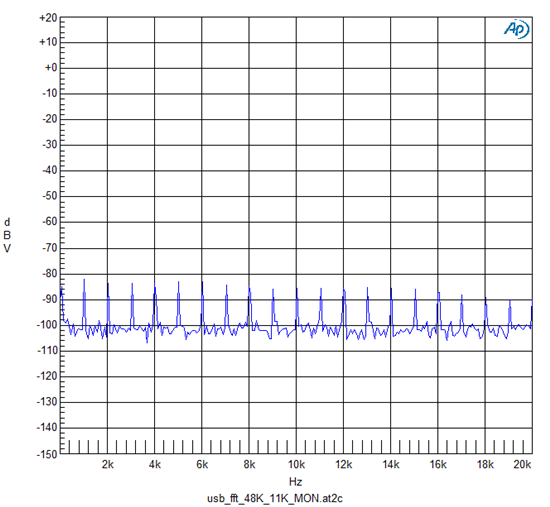Click the -150 y-axis label
The width and height of the screenshot is (550, 507).
(x=47, y=454)
